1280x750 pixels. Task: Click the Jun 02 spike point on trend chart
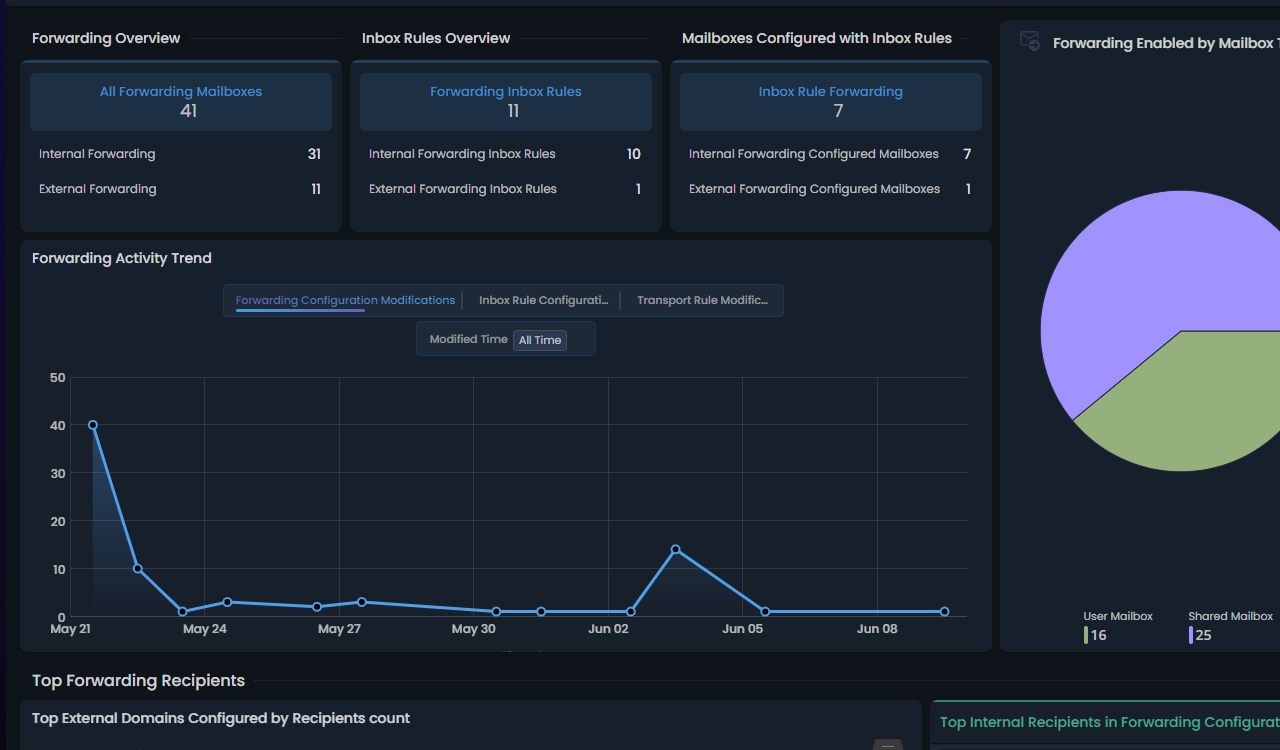click(x=678, y=548)
